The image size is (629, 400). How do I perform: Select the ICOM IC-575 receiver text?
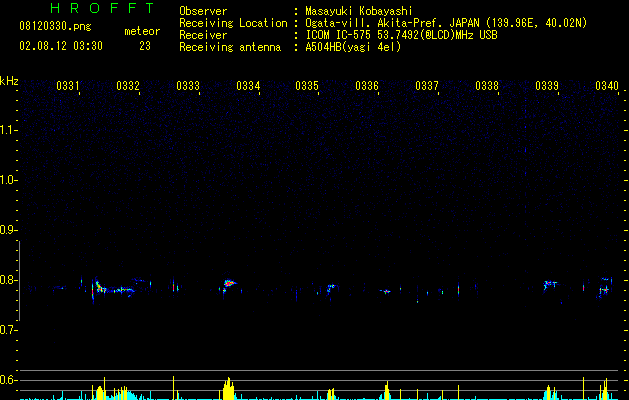point(401,35)
